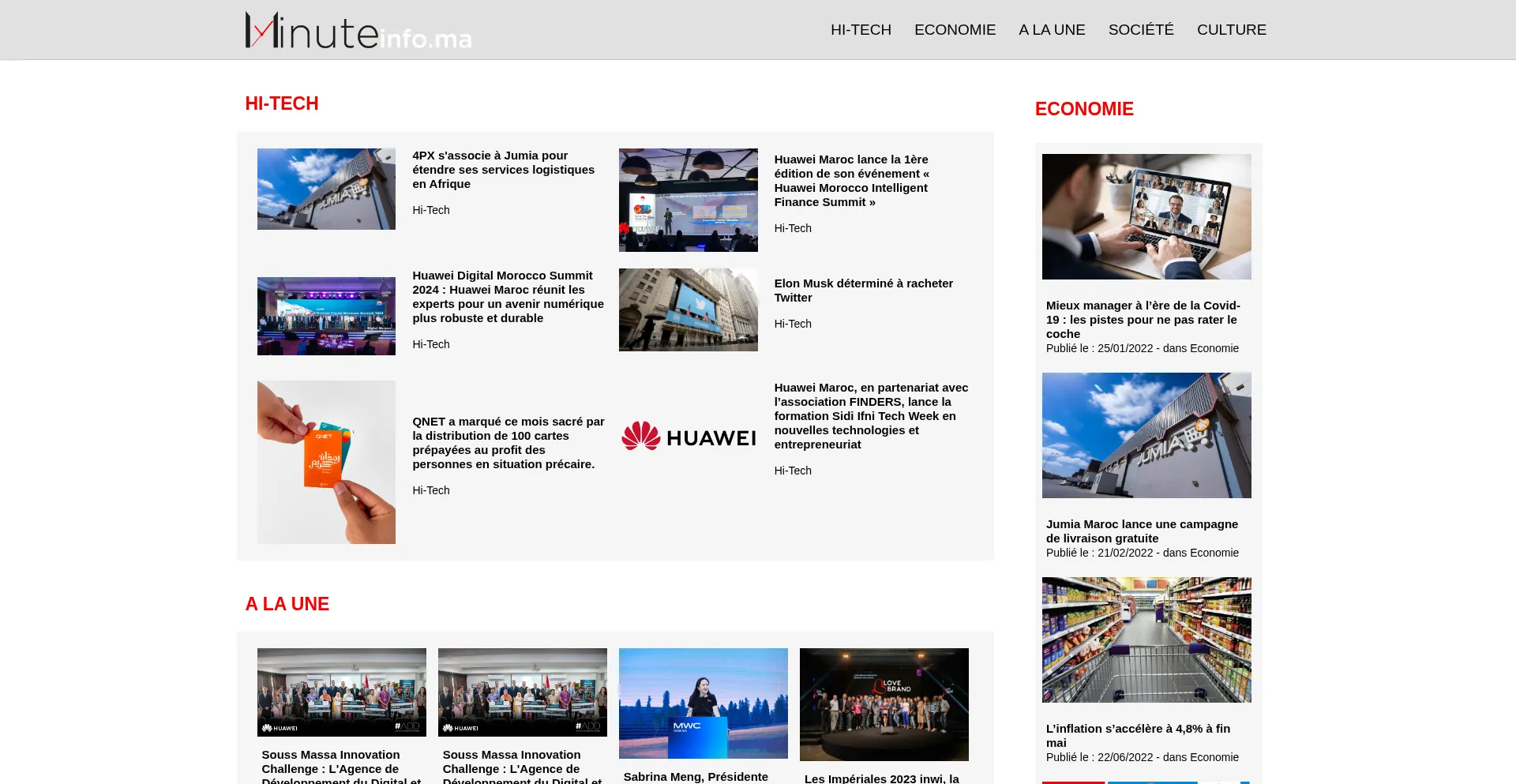The image size is (1516, 784).
Task: Click the red ECONOMIE sidebar heading
Action: [x=1084, y=109]
